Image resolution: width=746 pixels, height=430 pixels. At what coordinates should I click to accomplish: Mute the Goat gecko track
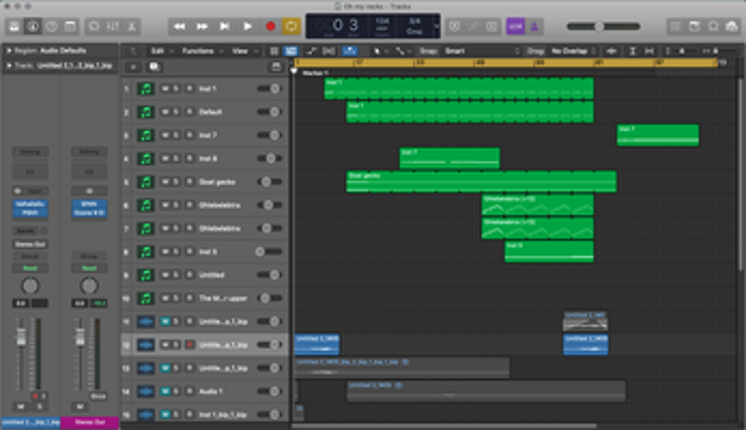point(165,182)
